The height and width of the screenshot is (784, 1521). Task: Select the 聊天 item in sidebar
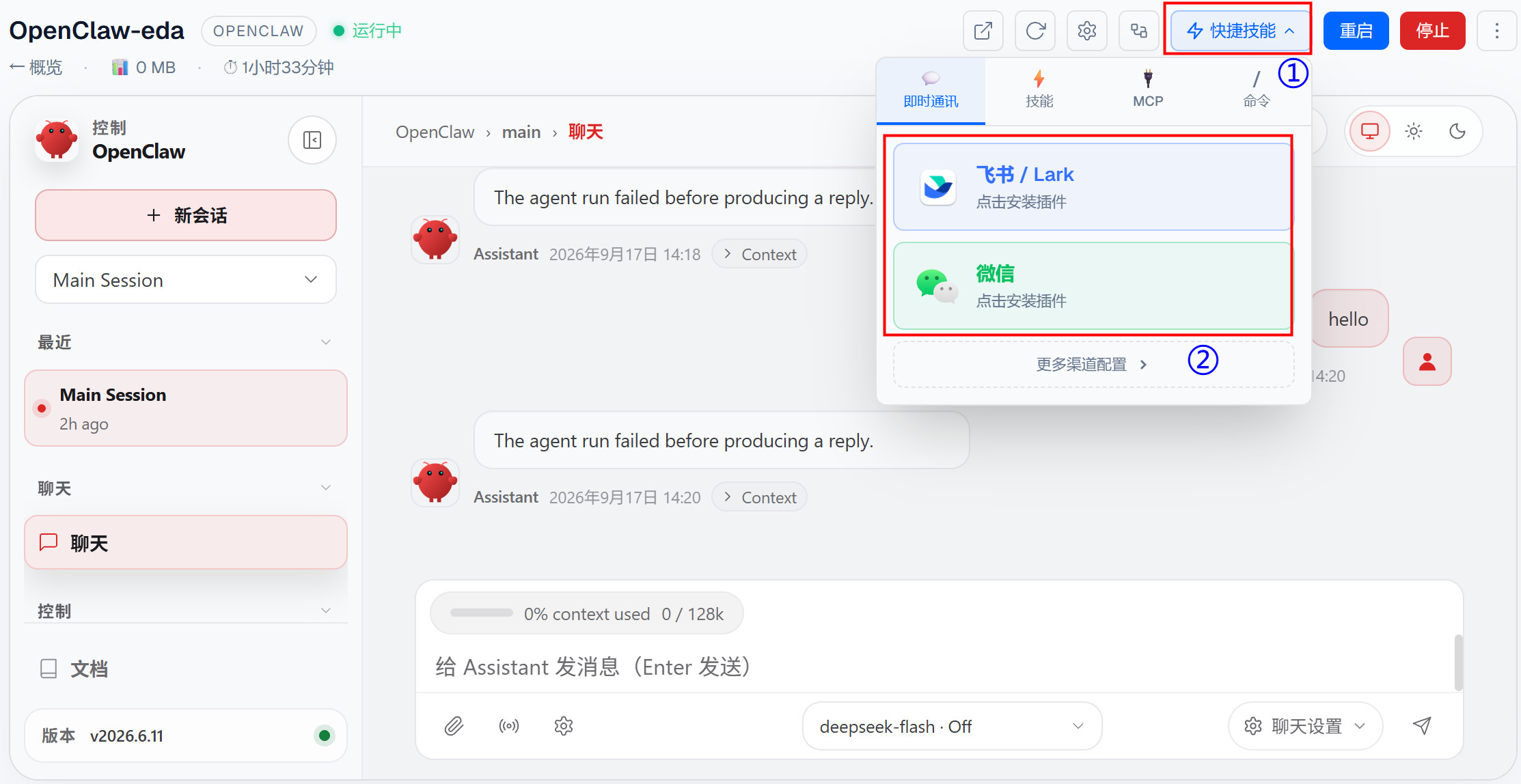186,543
